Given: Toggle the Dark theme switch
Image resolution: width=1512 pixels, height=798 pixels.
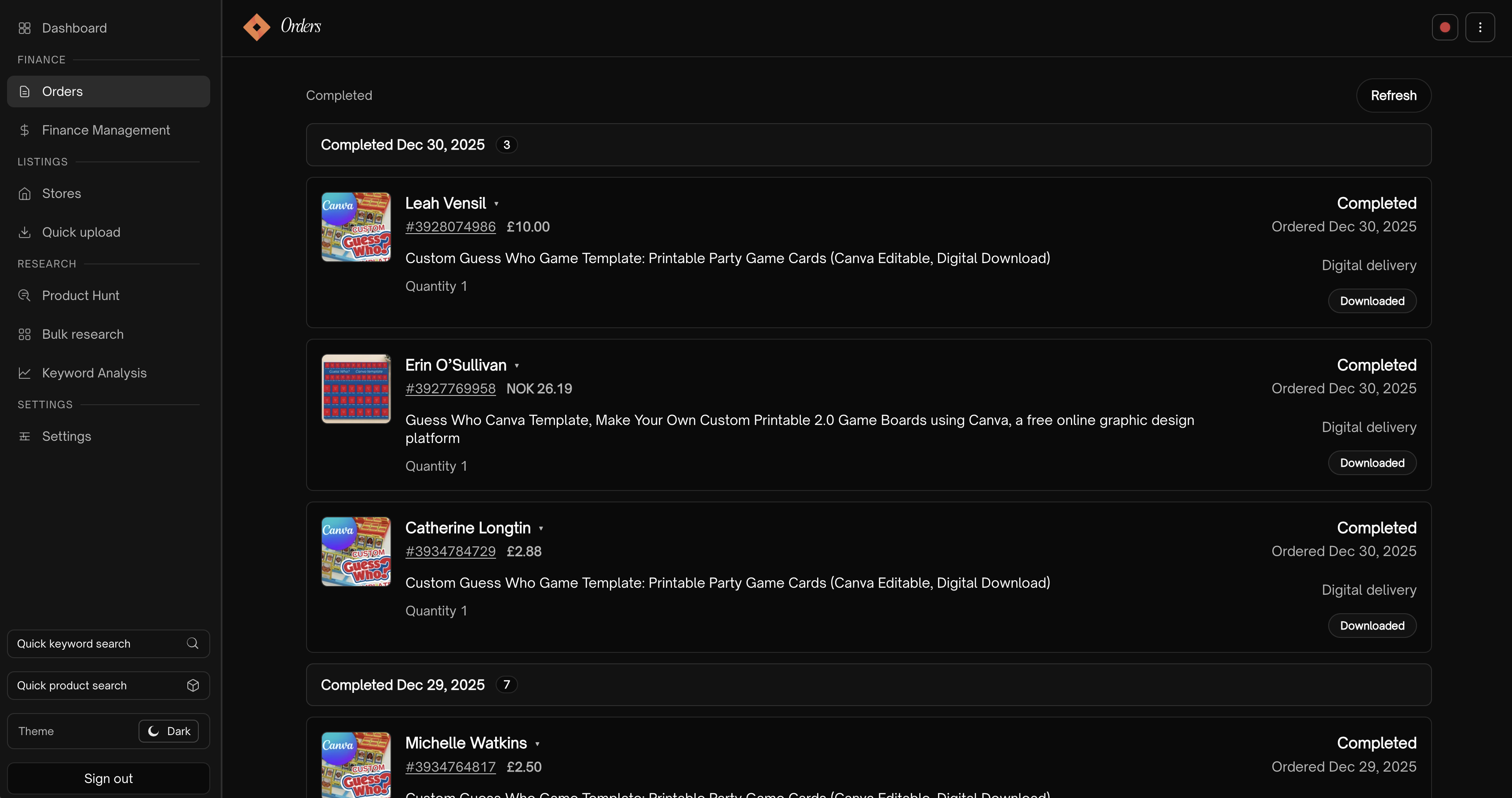Looking at the screenshot, I should coord(168,731).
